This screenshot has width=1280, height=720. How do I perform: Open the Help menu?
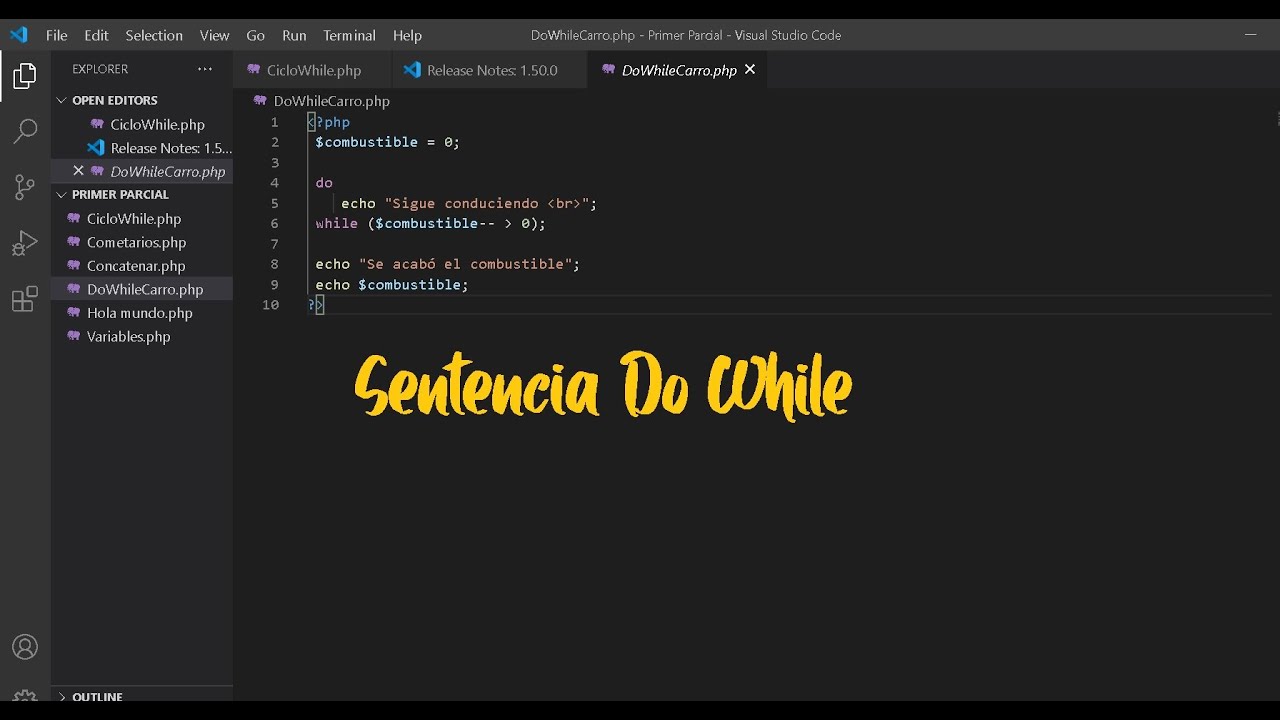point(407,35)
